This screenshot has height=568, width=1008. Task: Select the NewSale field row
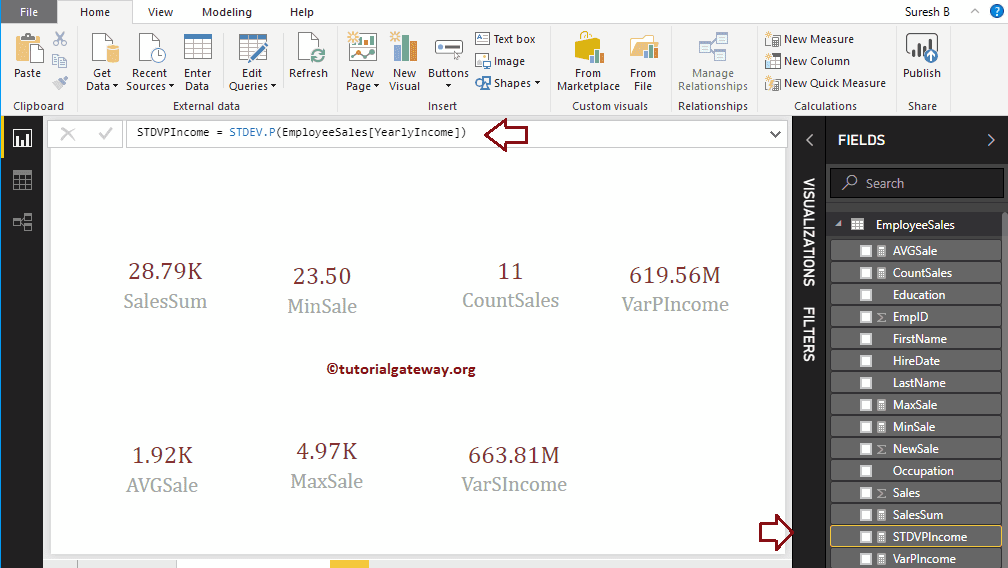[x=916, y=449]
